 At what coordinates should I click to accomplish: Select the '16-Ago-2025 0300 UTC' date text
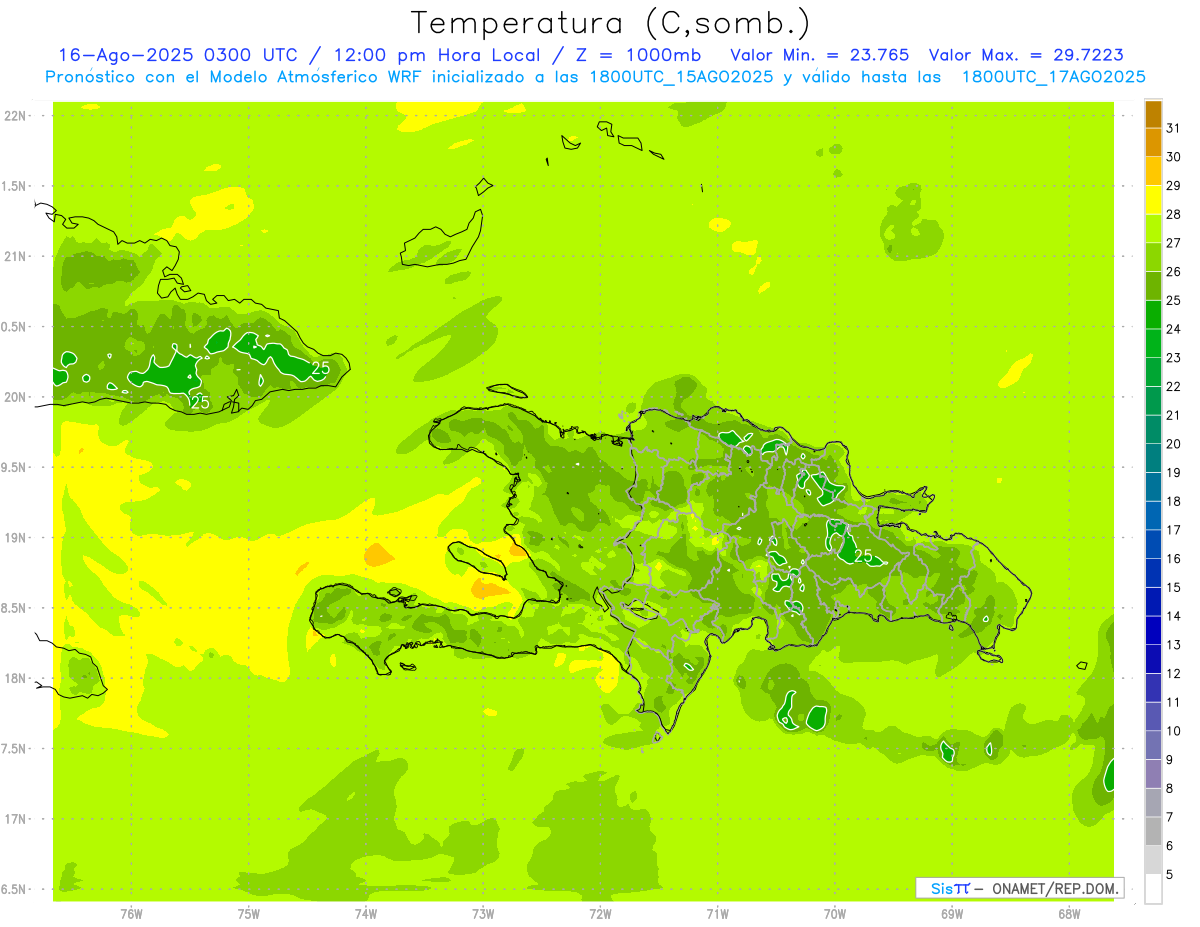coord(177,56)
